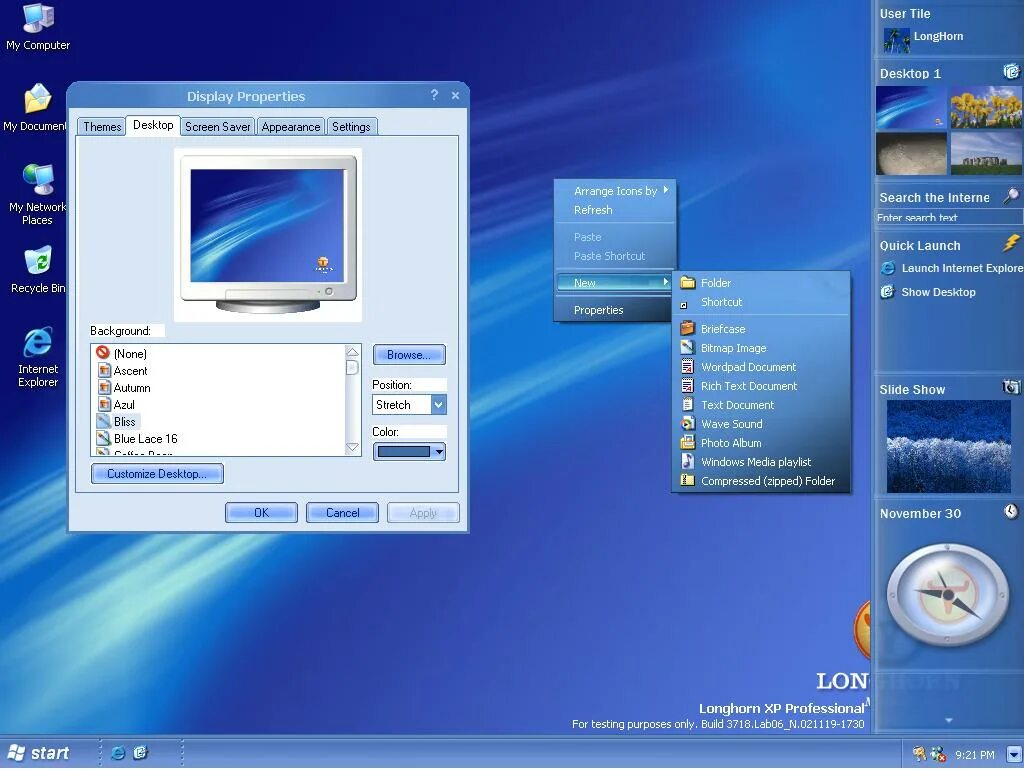Open the Recycle Bin icon

(38, 270)
